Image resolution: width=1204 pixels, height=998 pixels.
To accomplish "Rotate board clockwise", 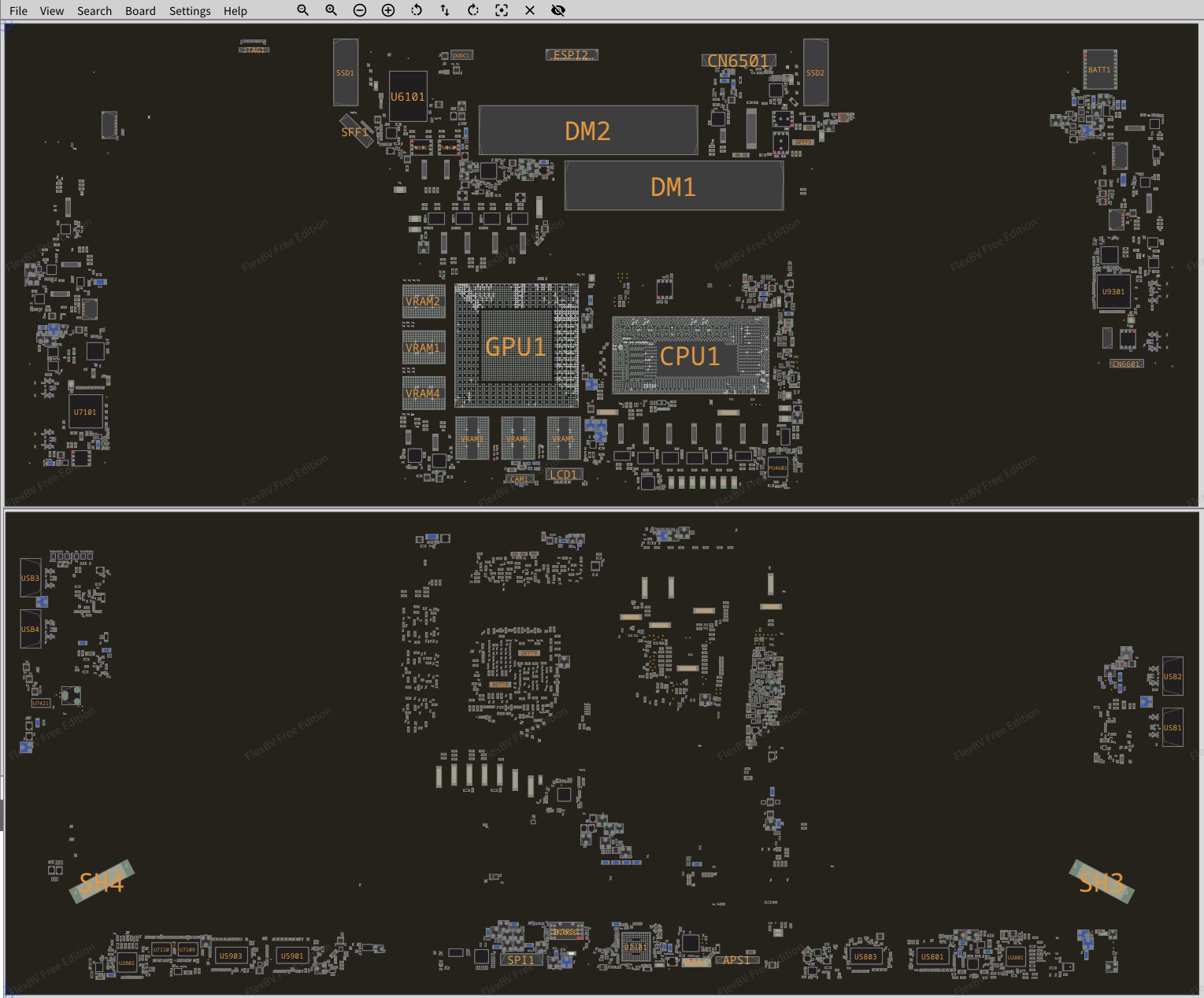I will 473,10.
